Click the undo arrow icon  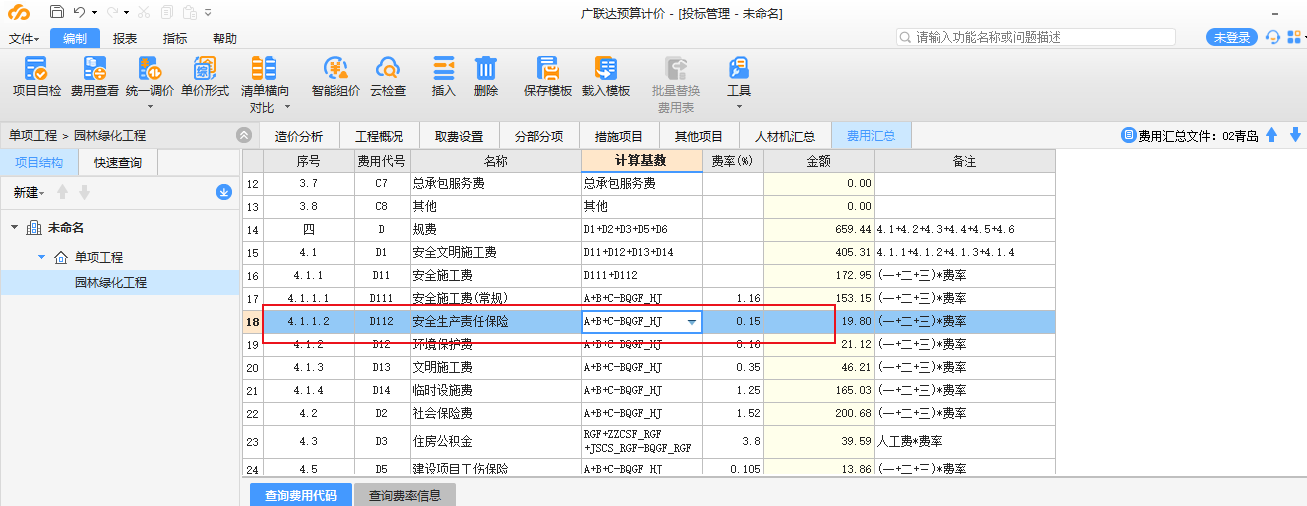pyautogui.click(x=79, y=13)
